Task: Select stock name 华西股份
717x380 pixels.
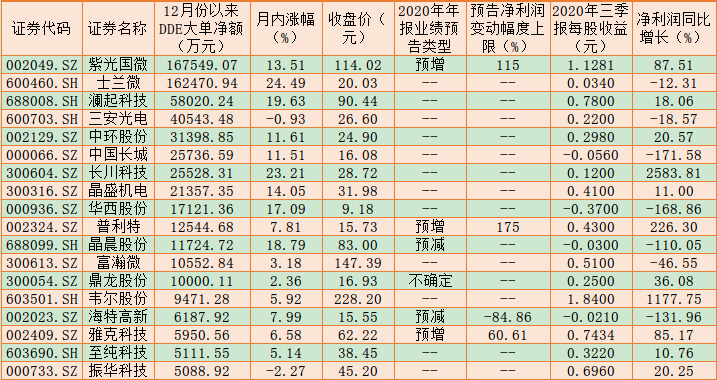Action: point(118,209)
